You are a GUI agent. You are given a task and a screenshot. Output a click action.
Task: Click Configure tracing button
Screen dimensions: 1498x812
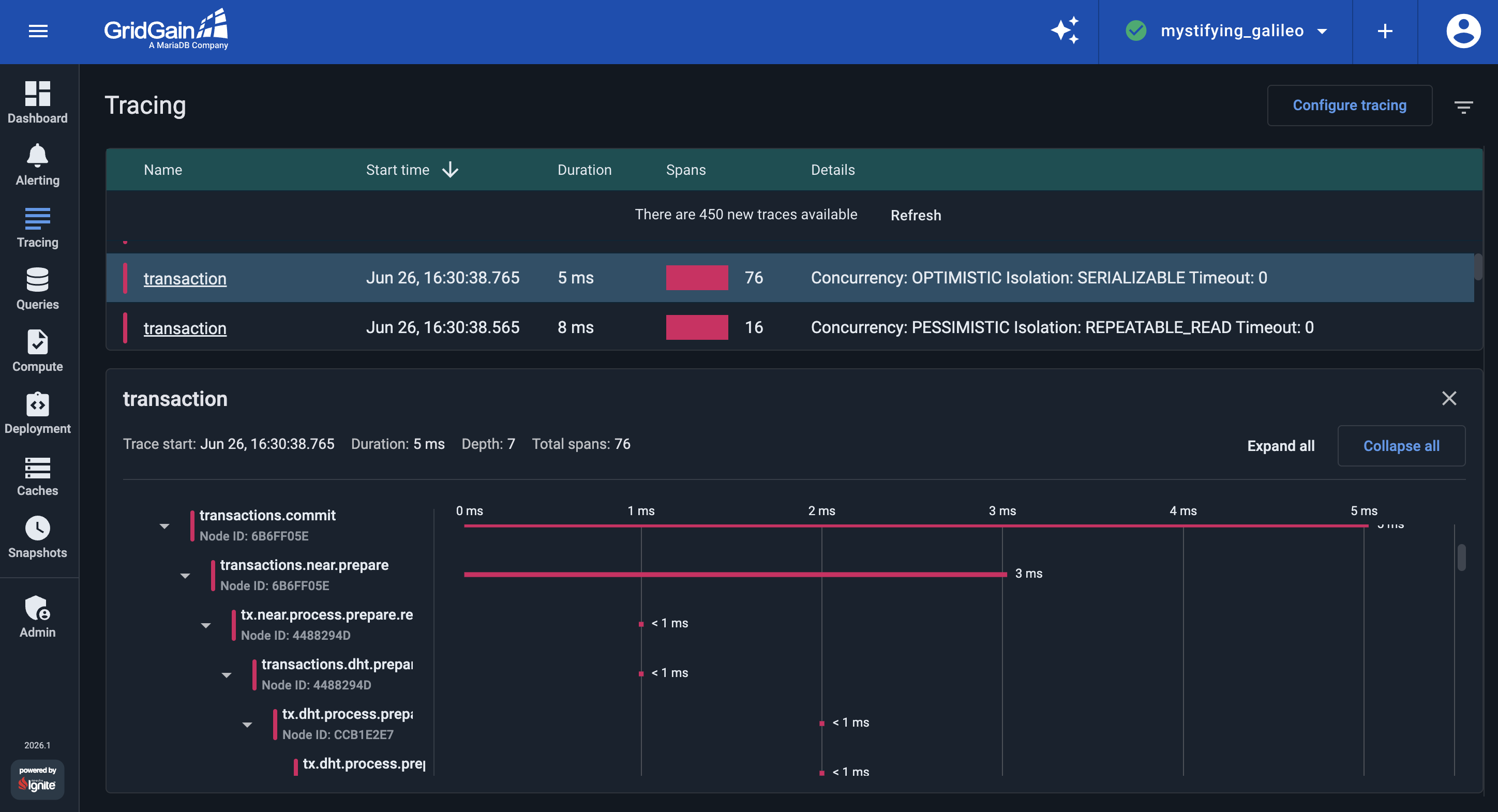coord(1349,105)
